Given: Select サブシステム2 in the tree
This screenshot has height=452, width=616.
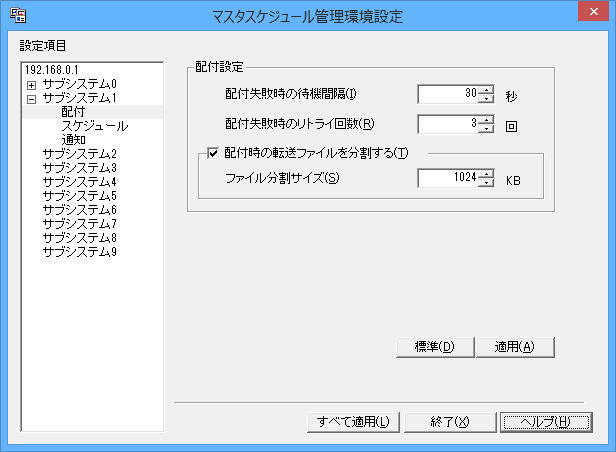Looking at the screenshot, I should [x=79, y=154].
